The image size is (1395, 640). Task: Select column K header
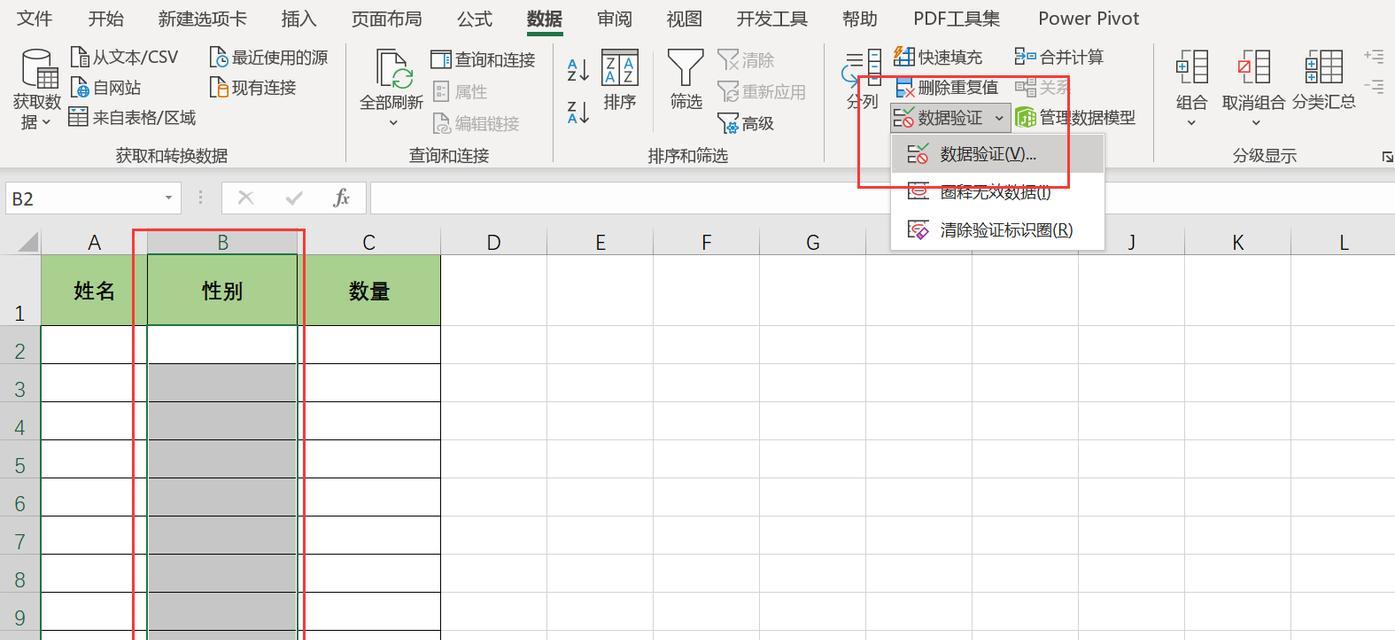pos(1238,242)
